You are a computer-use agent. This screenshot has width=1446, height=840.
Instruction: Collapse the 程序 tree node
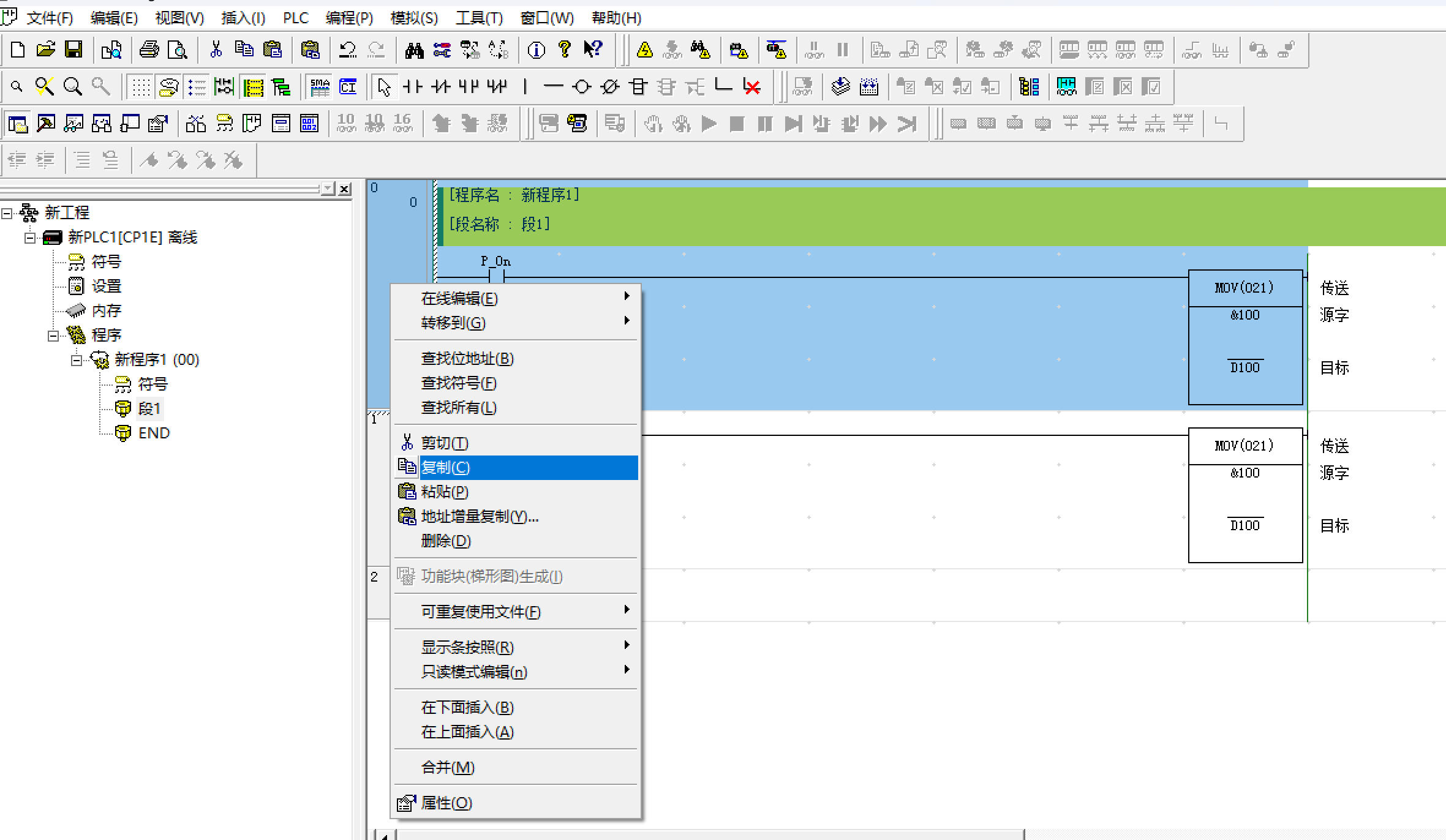(x=53, y=336)
